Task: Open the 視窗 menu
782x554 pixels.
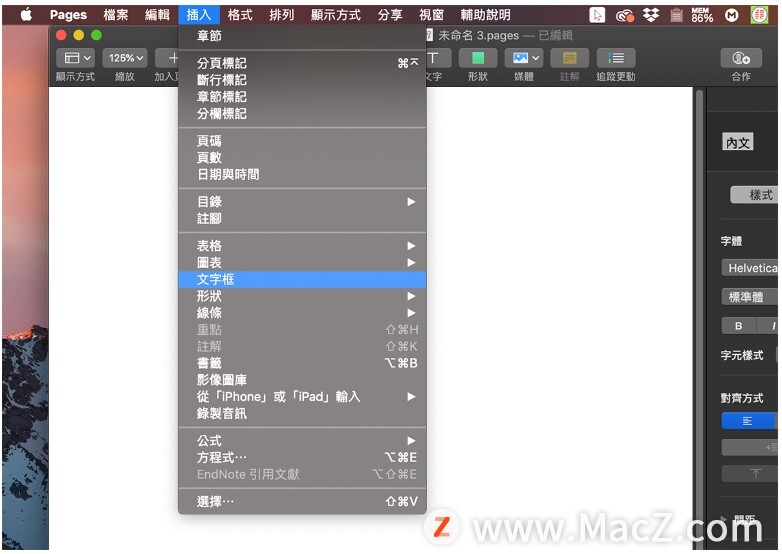Action: (431, 15)
